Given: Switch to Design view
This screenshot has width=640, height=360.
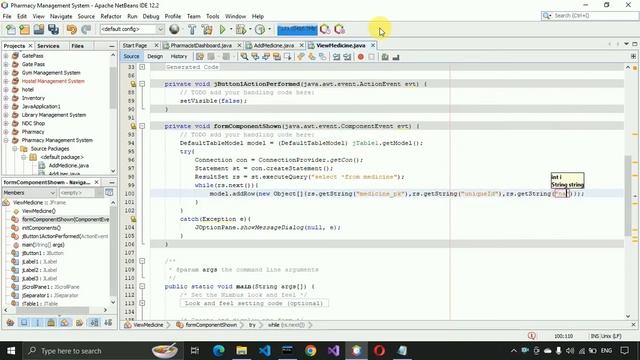Looking at the screenshot, I should (155, 56).
